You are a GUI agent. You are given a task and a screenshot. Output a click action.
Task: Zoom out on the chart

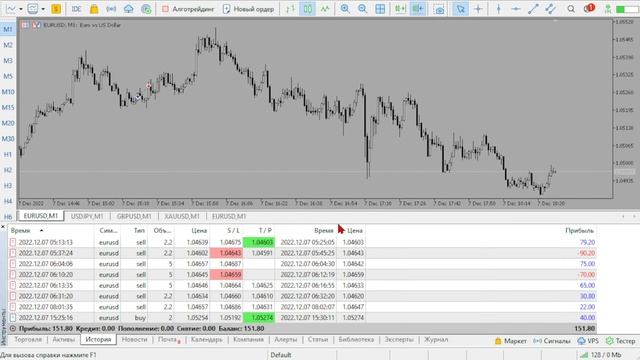(362, 9)
